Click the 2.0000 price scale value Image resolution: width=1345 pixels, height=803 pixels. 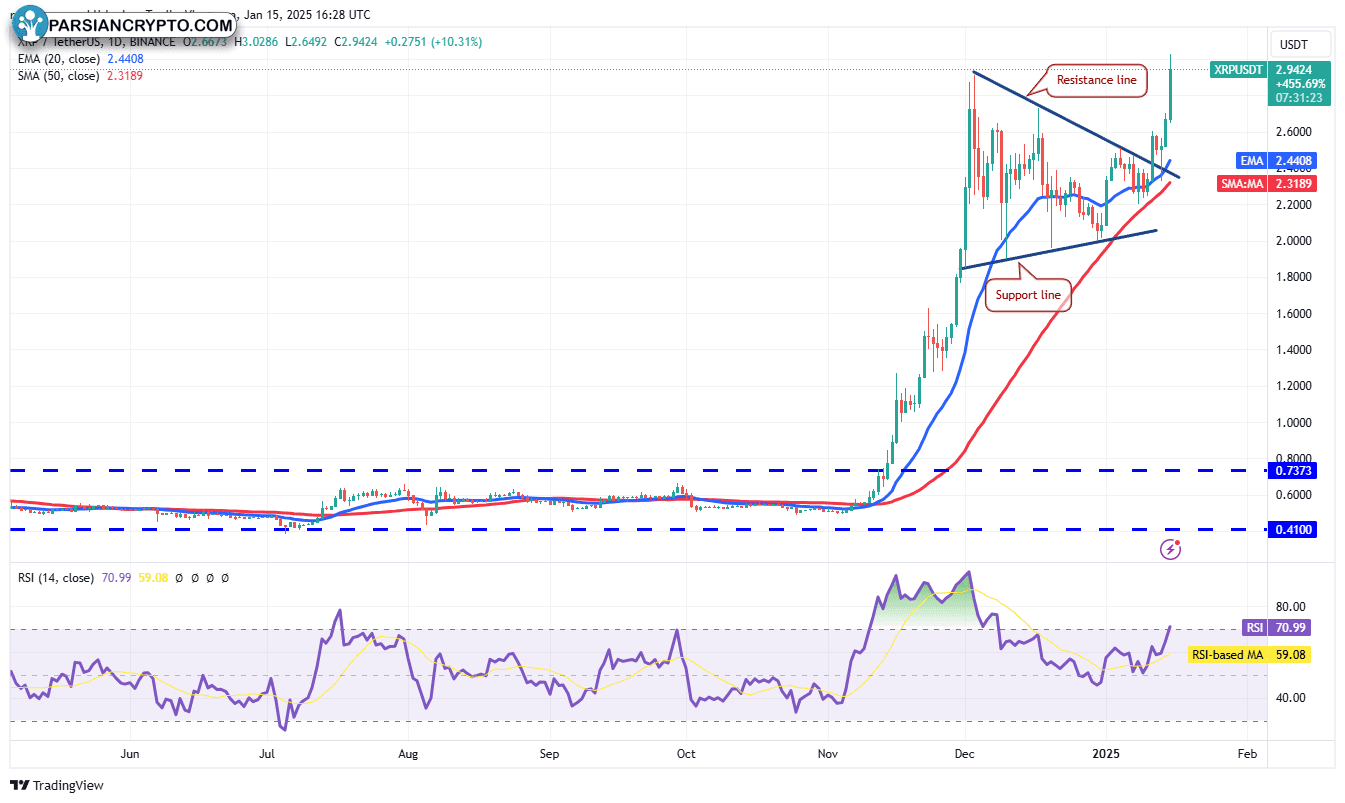point(1294,241)
